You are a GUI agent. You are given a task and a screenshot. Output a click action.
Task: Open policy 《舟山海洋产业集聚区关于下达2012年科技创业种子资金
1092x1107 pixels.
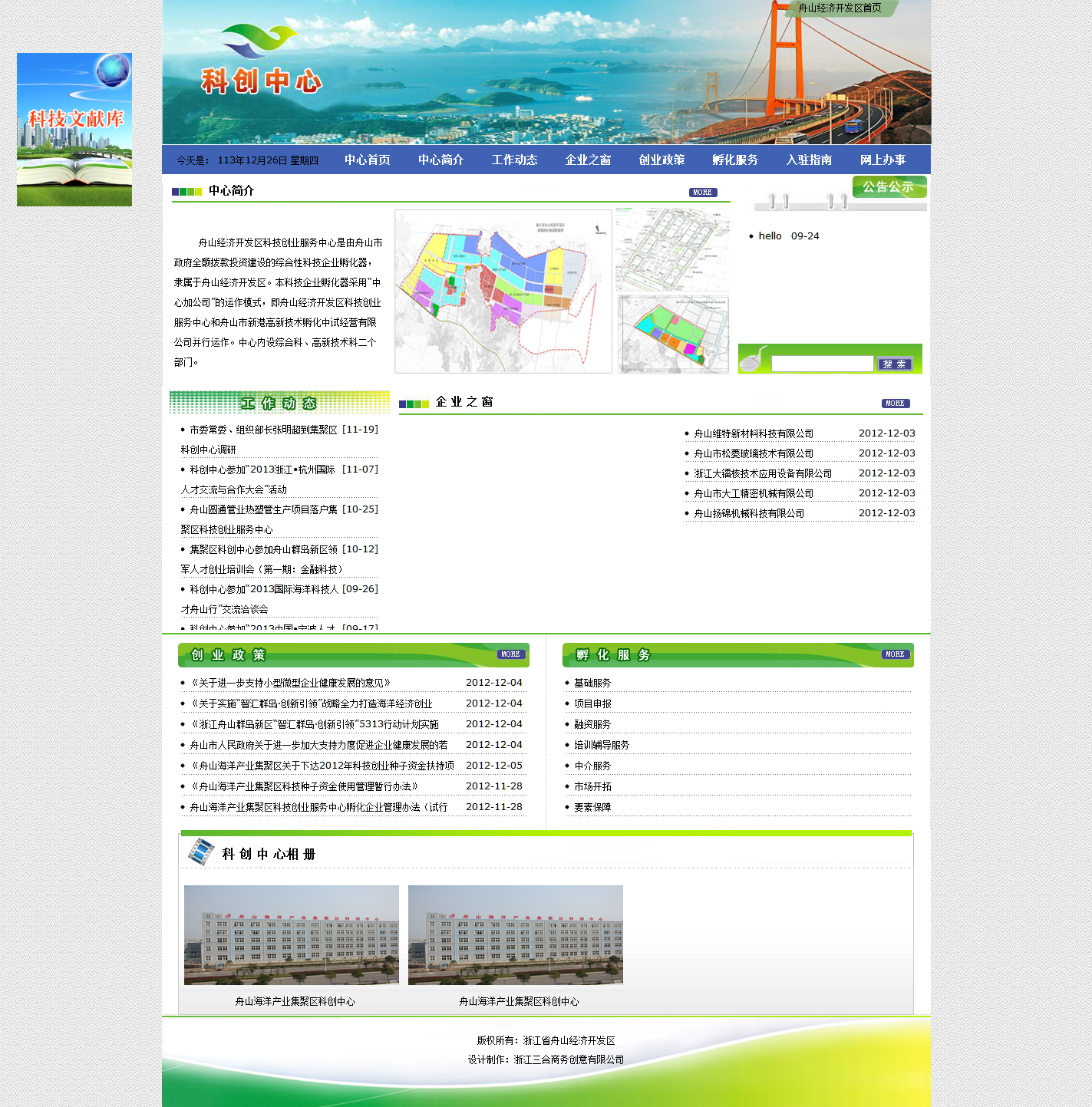[x=322, y=766]
